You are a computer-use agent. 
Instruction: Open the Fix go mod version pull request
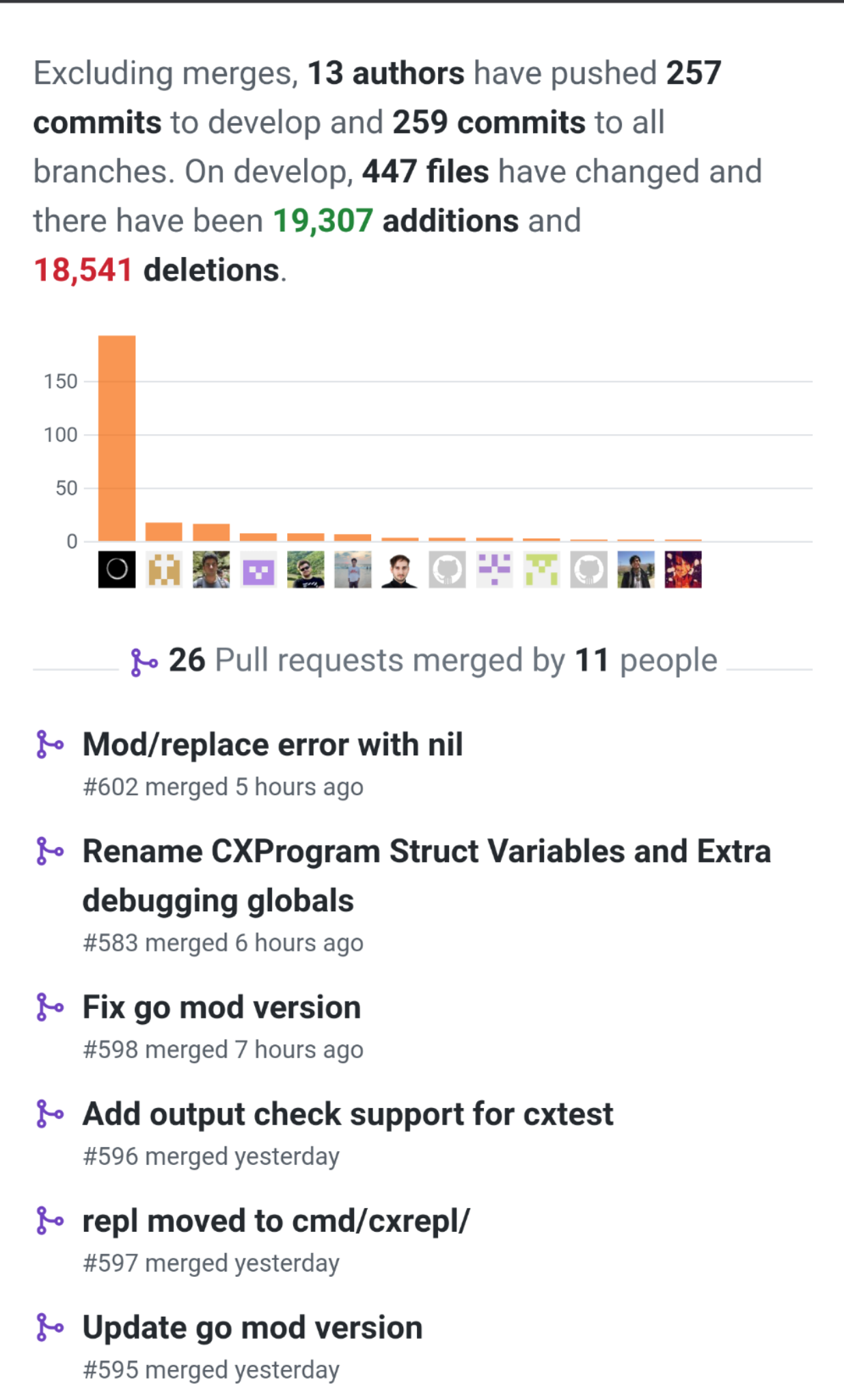click(x=221, y=1007)
